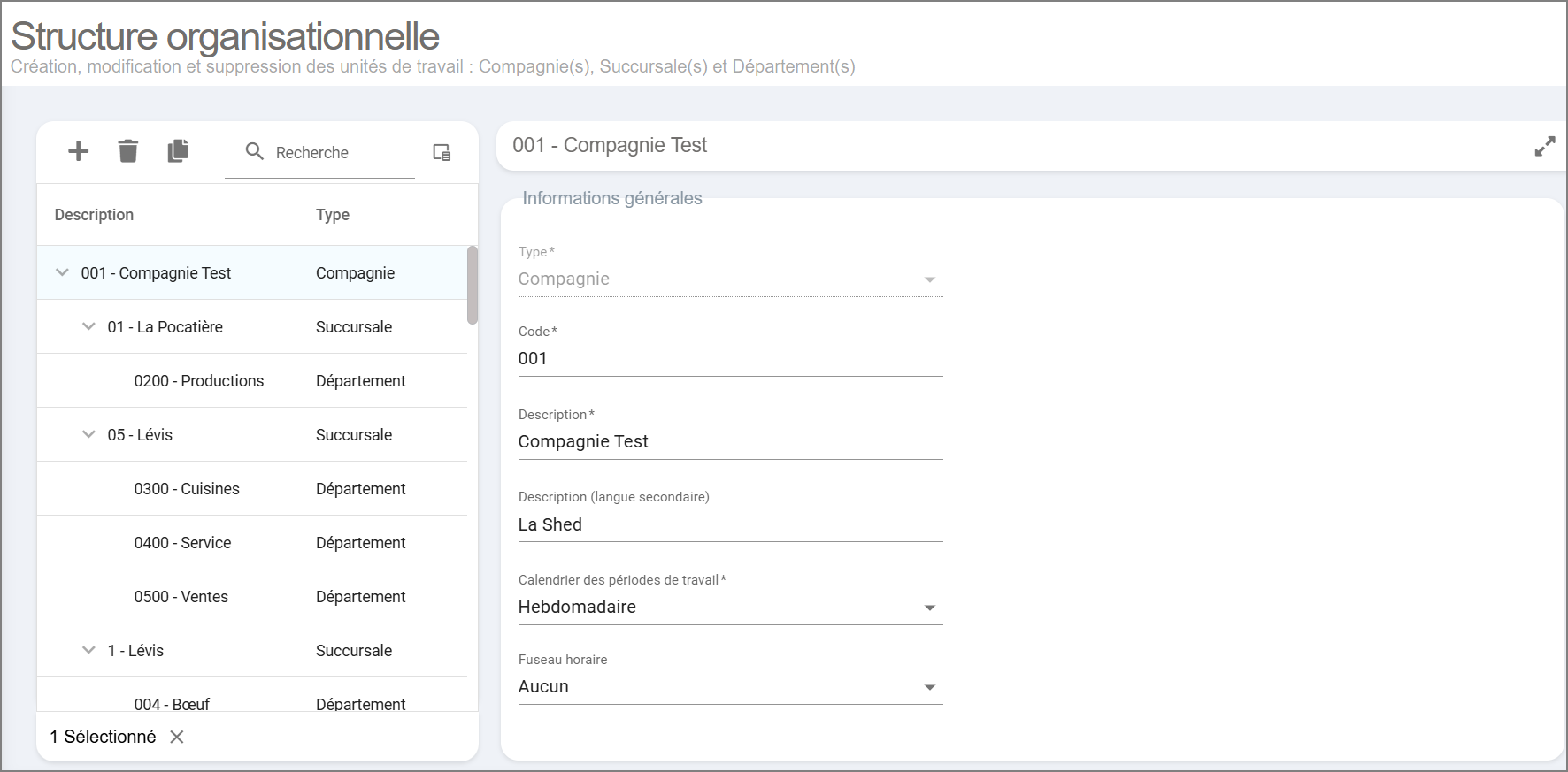Image resolution: width=1568 pixels, height=772 pixels.
Task: Collapse the 1 - Lévis branch
Action: tap(88, 650)
